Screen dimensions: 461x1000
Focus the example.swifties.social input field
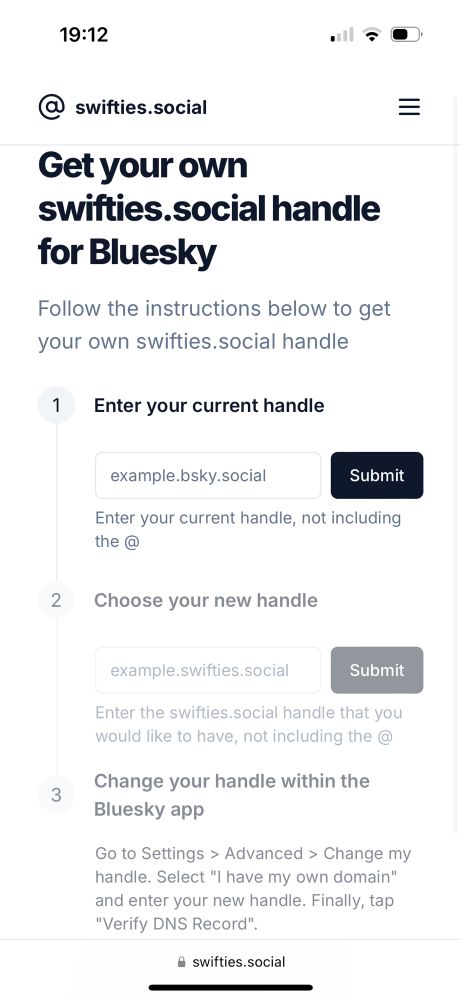pyautogui.click(x=208, y=670)
